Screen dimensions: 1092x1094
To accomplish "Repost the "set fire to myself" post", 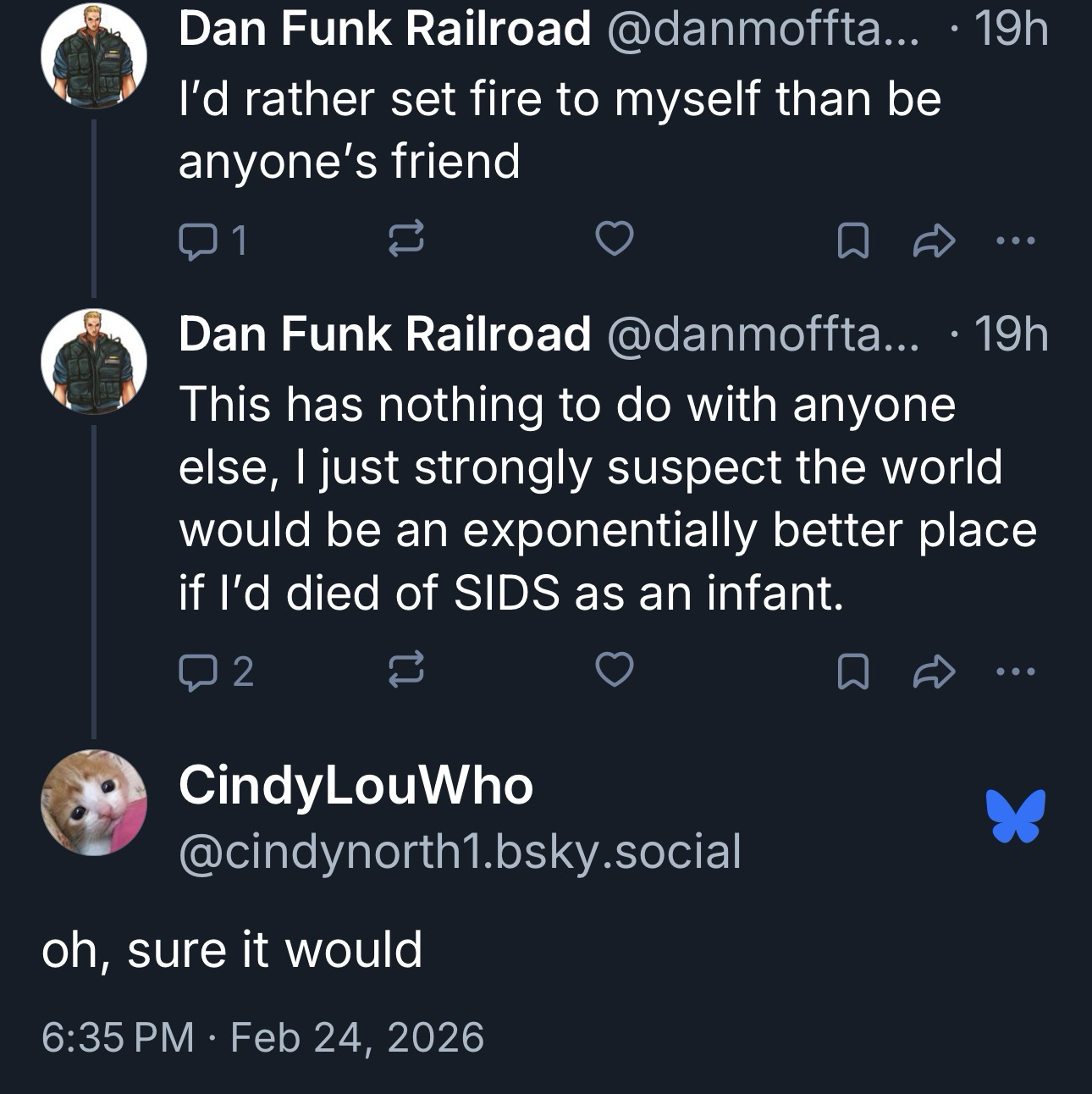I will [x=405, y=242].
